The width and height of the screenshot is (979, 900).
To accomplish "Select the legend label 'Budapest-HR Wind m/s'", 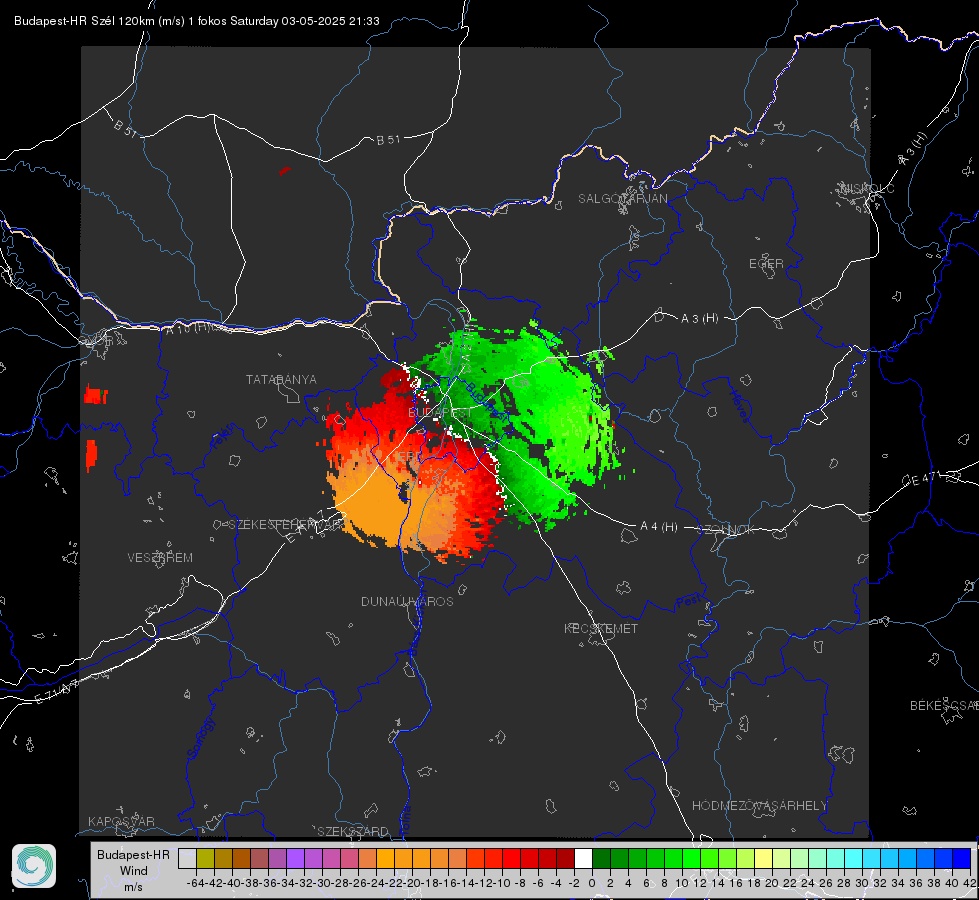I will coord(133,870).
